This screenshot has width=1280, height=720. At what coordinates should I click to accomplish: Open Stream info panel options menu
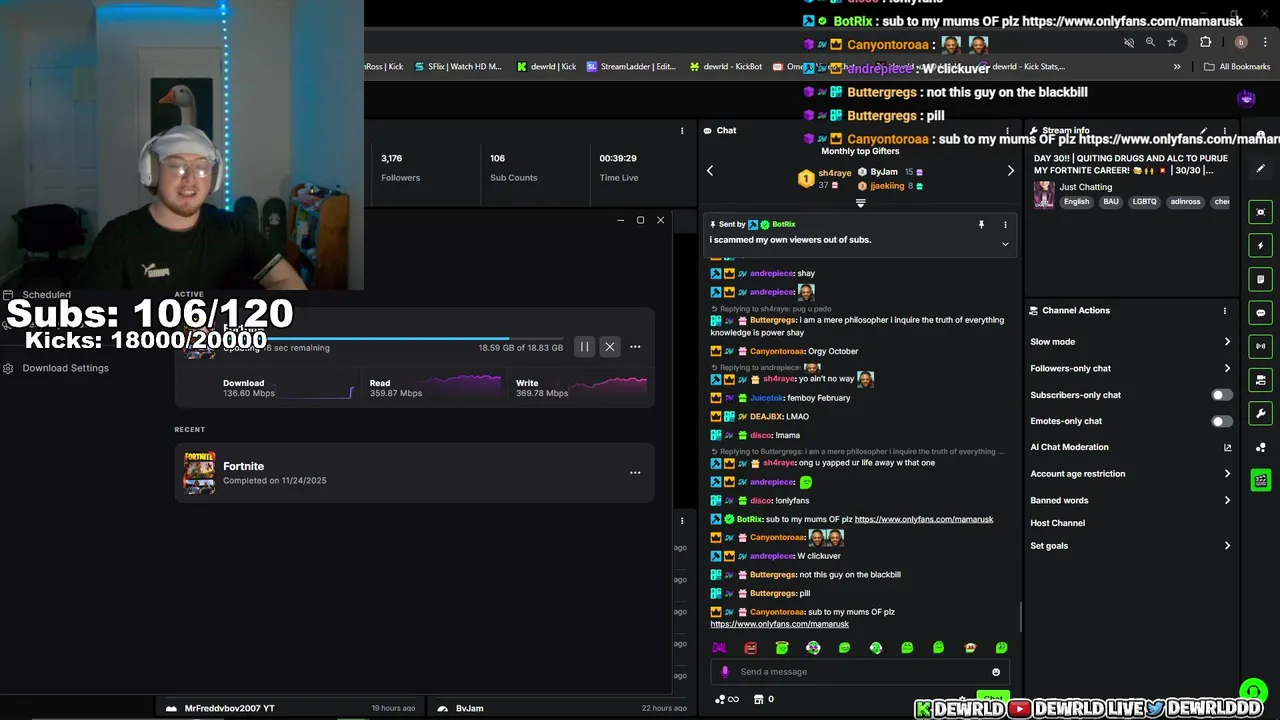click(x=1224, y=131)
